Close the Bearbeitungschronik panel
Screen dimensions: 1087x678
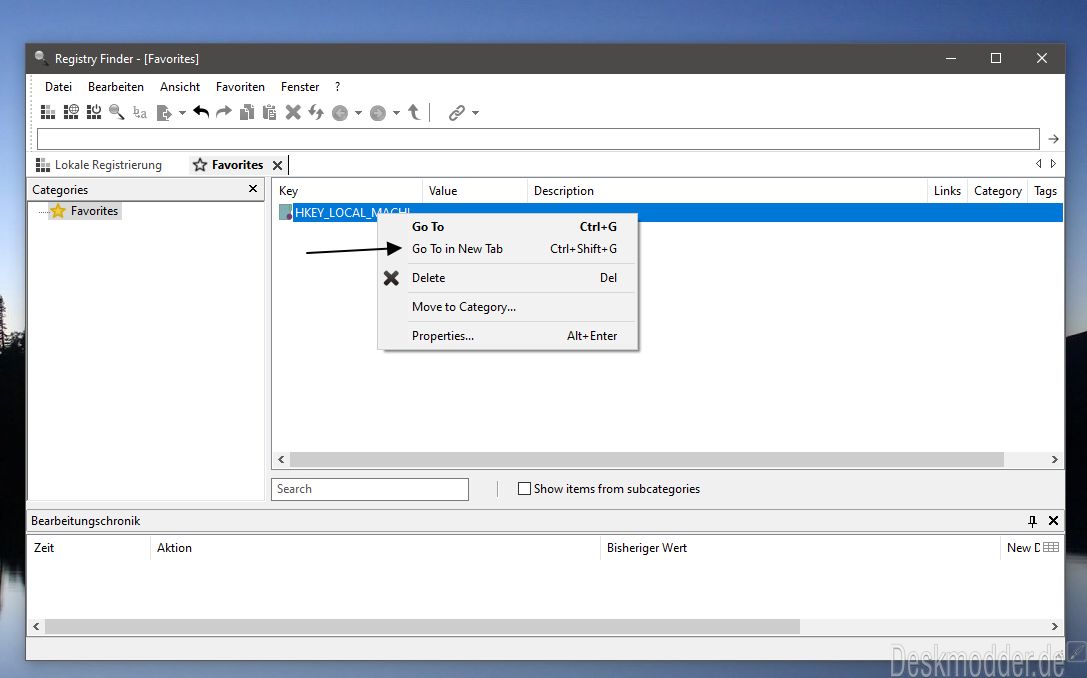(x=1053, y=521)
